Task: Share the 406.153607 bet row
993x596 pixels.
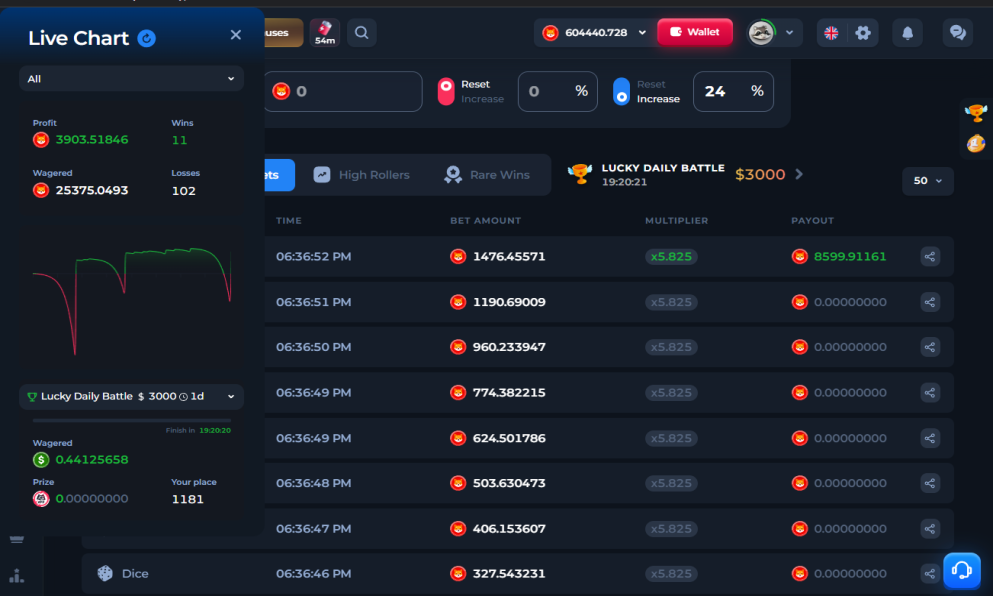Action: [x=930, y=529]
